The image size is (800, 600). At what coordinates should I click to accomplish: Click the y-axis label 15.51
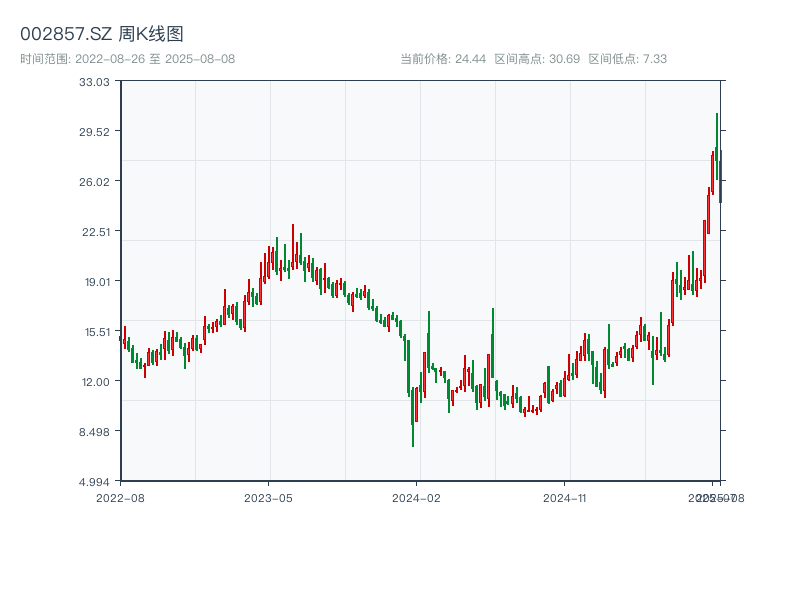point(97,332)
